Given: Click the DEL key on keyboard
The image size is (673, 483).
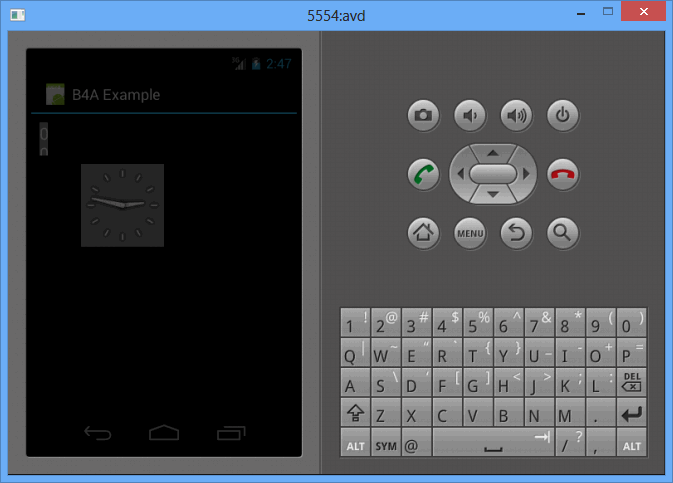Looking at the screenshot, I should coord(632,382).
